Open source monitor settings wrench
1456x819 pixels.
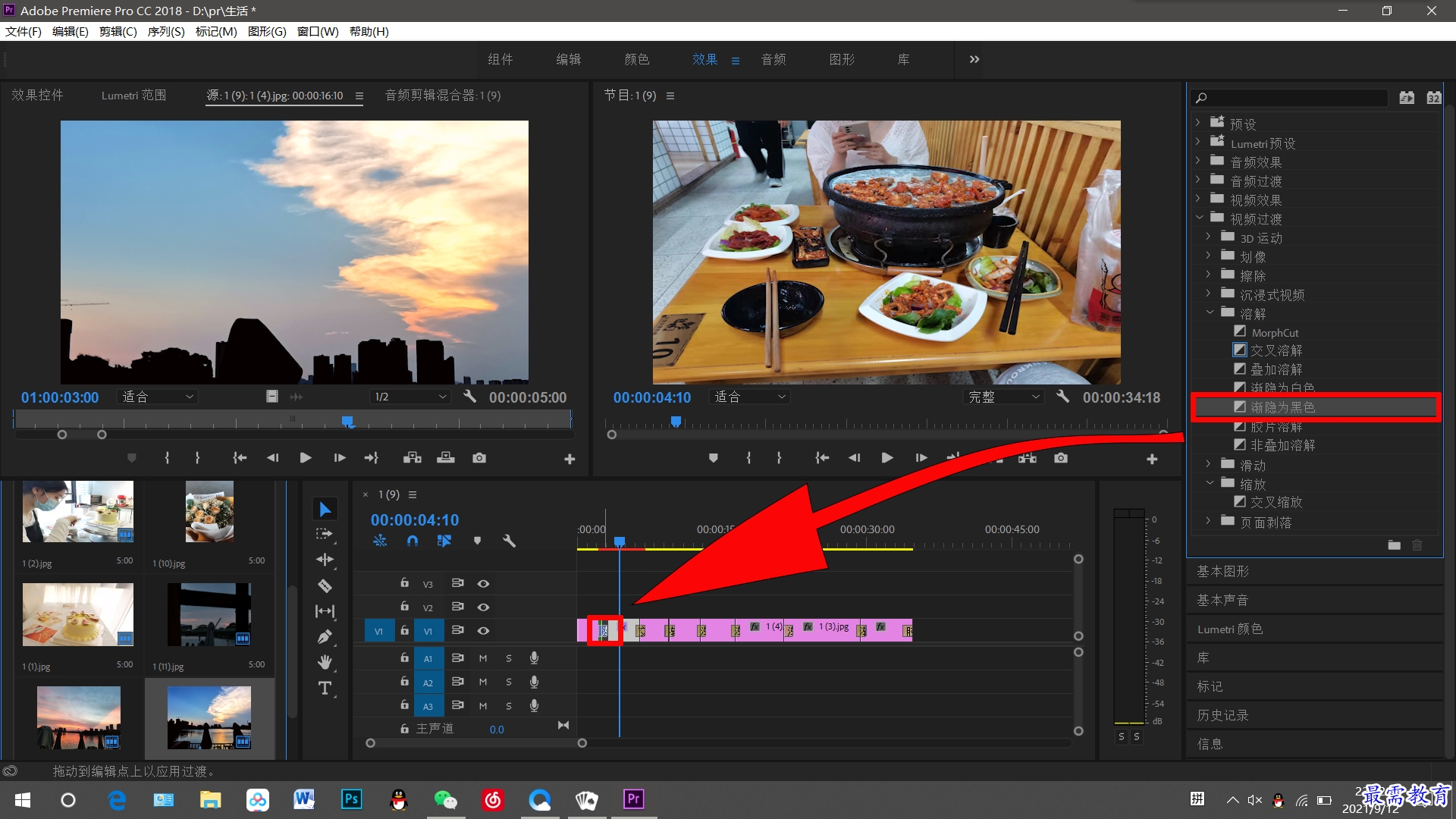pyautogui.click(x=469, y=397)
